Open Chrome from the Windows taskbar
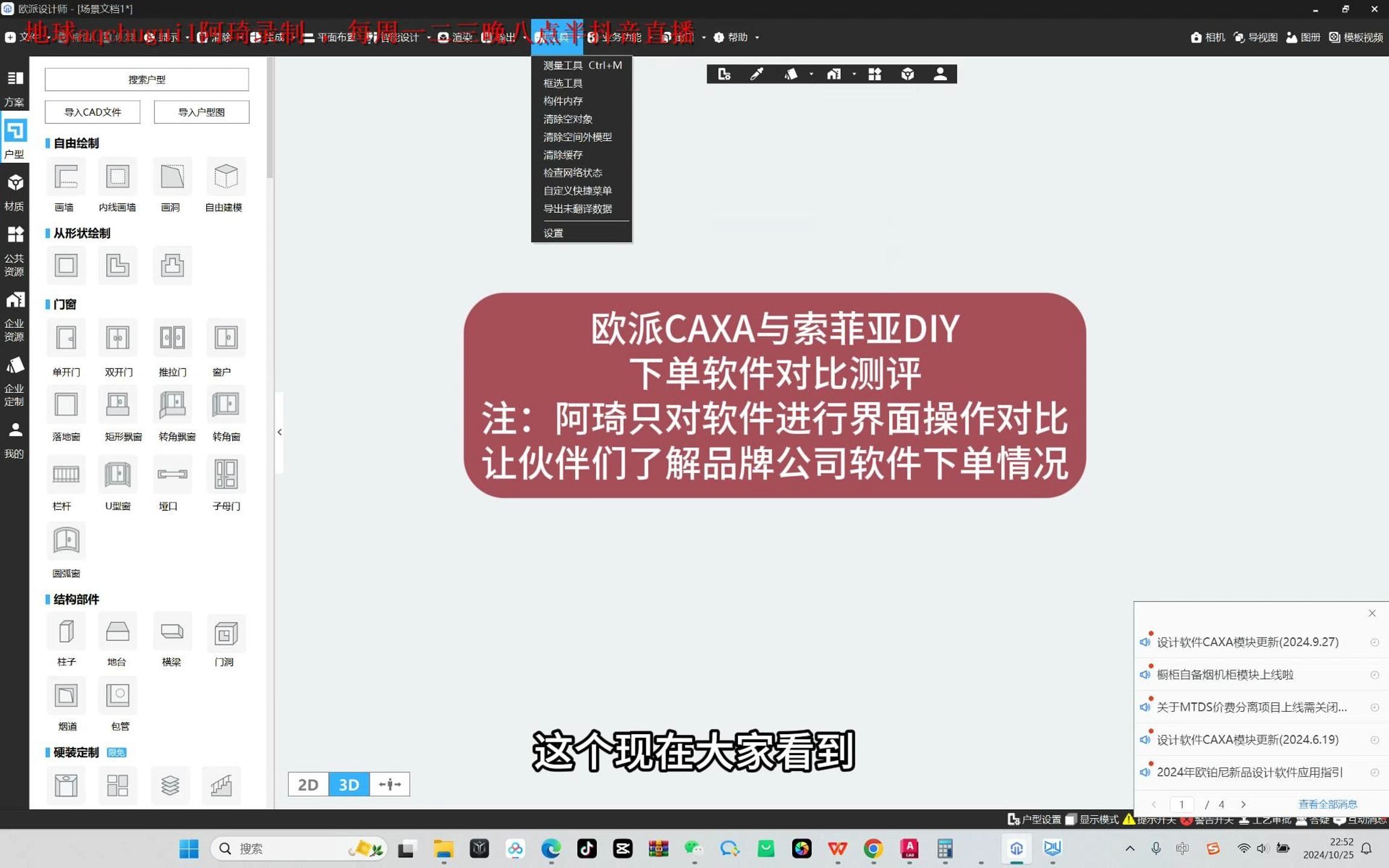Image resolution: width=1389 pixels, height=868 pixels. click(x=873, y=849)
